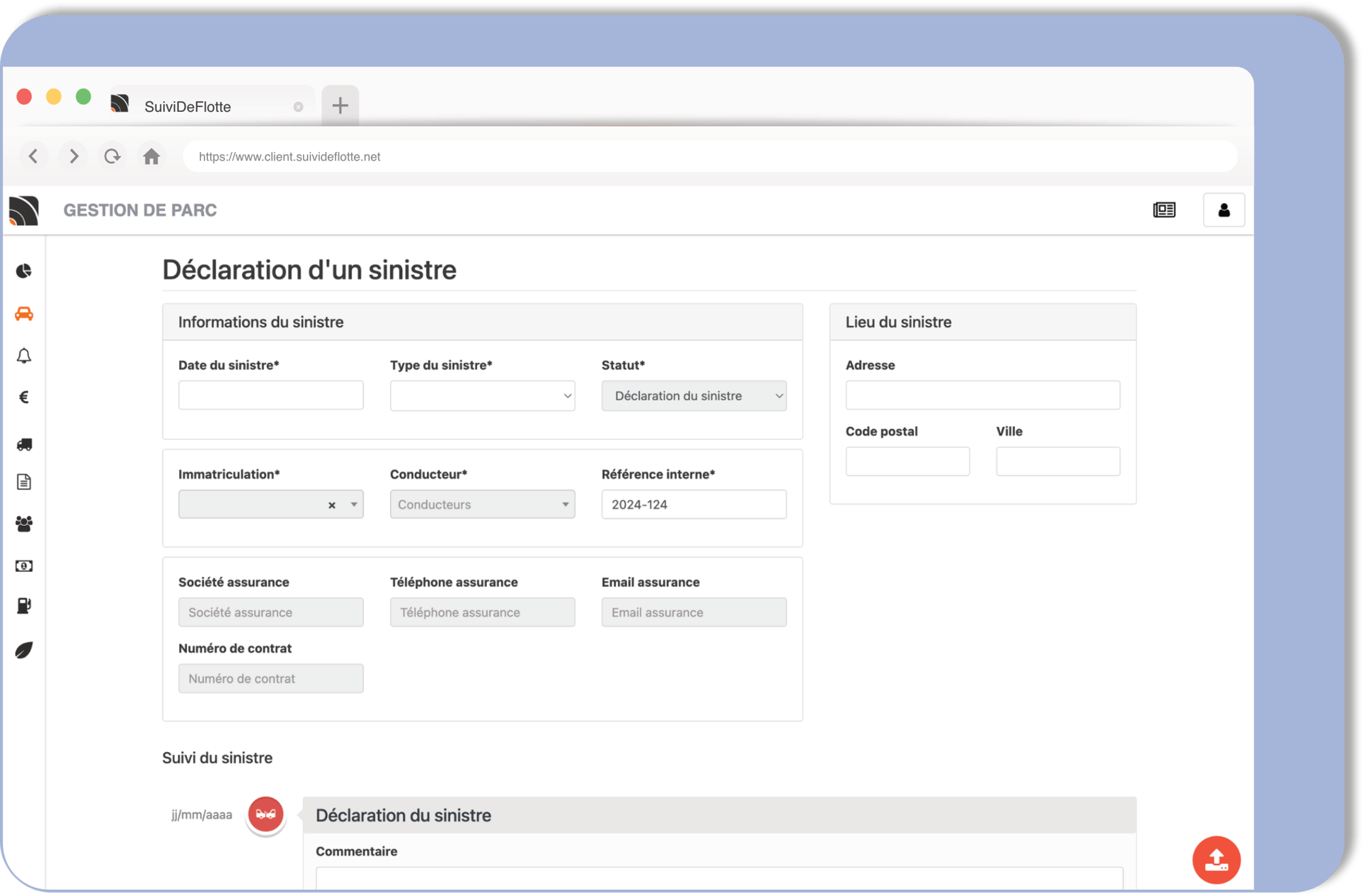The height and width of the screenshot is (896, 1364).
Task: Open the users group icon
Action: [x=24, y=524]
